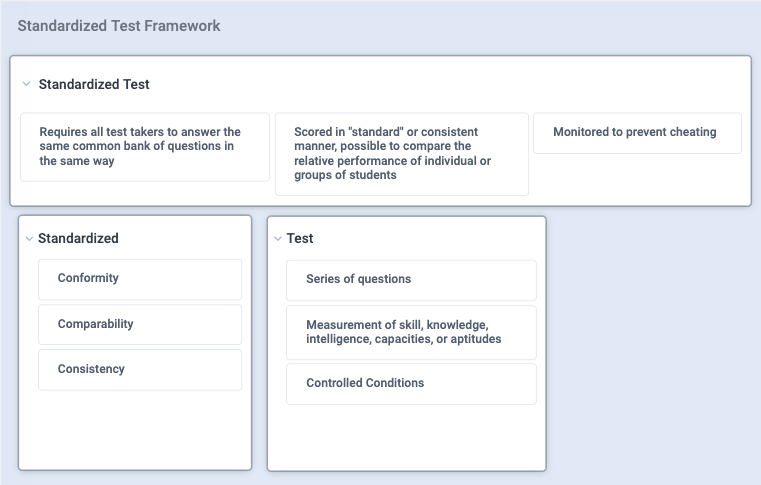Click empty area inside Test group box
This screenshot has width=761, height=485.
click(x=407, y=437)
